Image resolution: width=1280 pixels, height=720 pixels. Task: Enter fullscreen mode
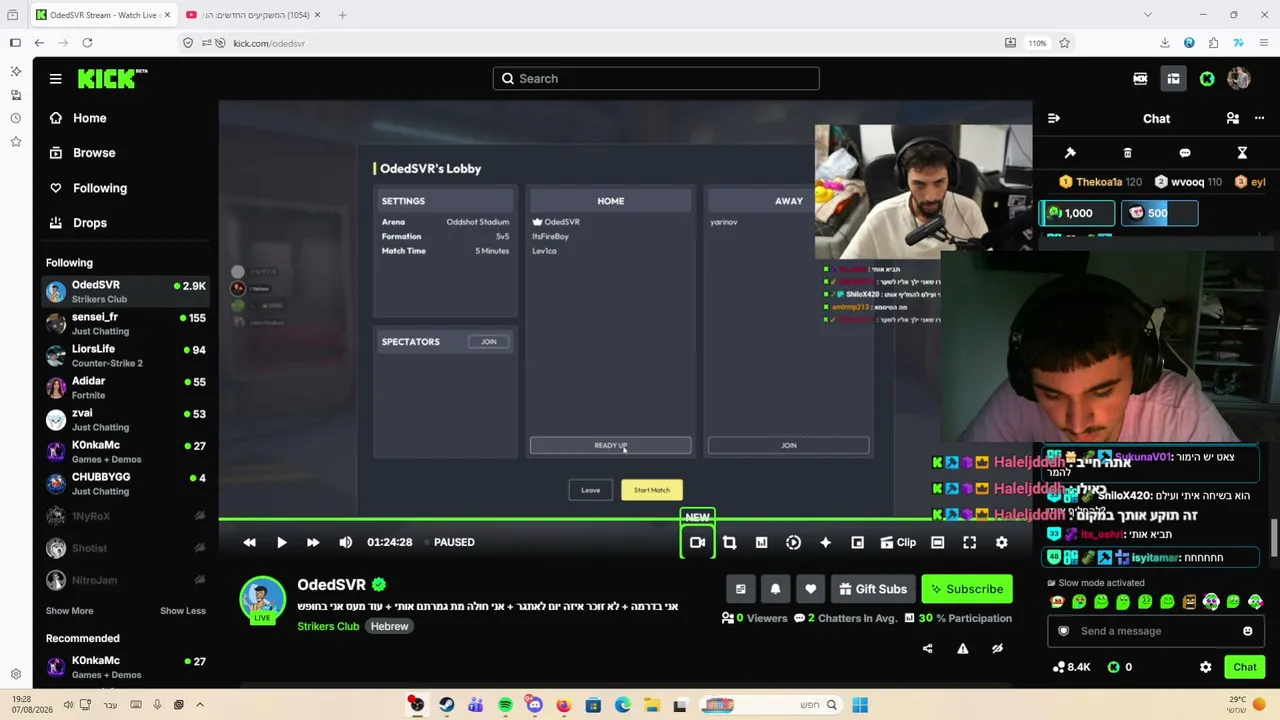click(969, 542)
